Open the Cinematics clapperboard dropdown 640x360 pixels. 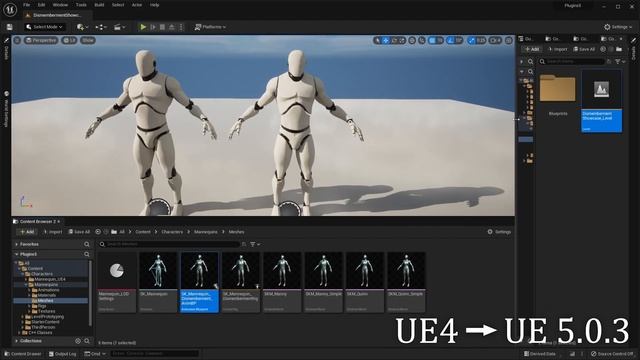pyautogui.click(x=119, y=27)
